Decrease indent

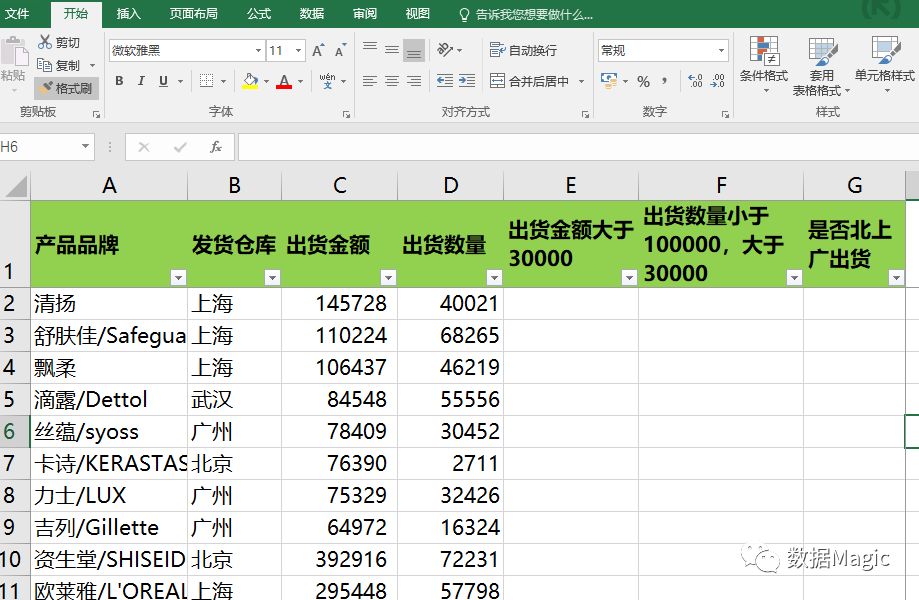point(445,81)
